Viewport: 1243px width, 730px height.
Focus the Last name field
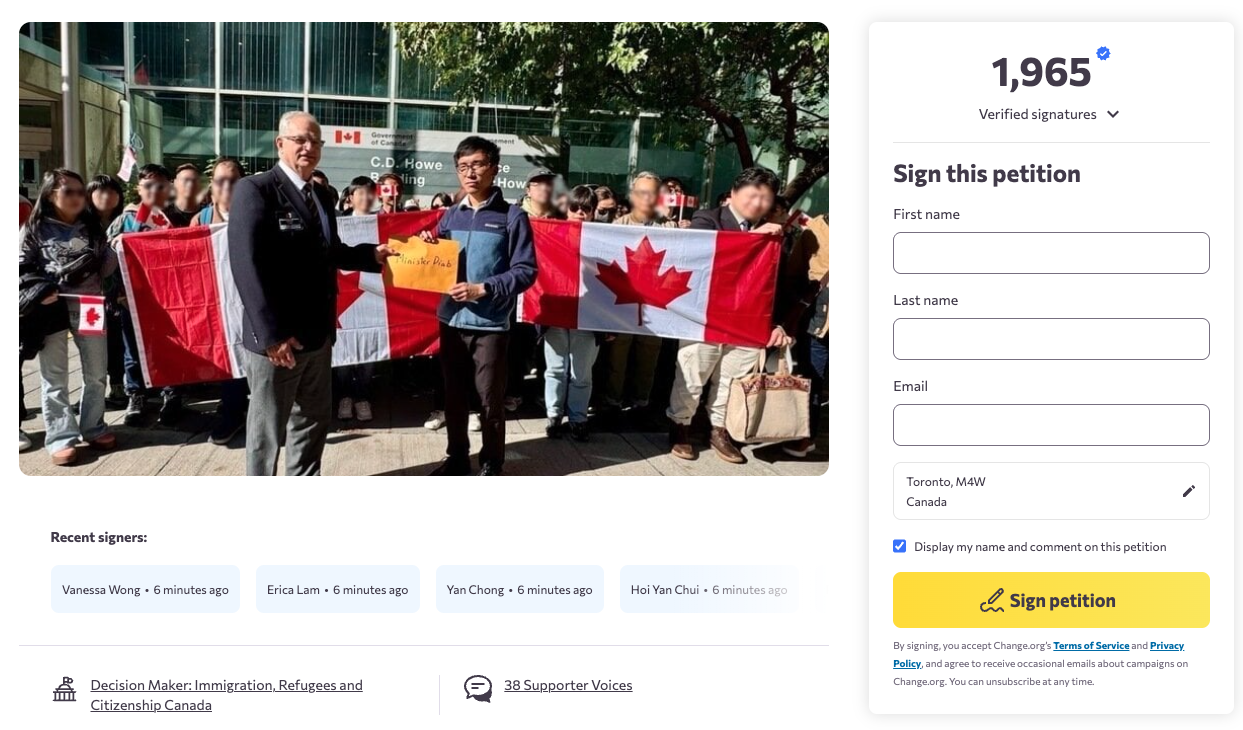1051,339
